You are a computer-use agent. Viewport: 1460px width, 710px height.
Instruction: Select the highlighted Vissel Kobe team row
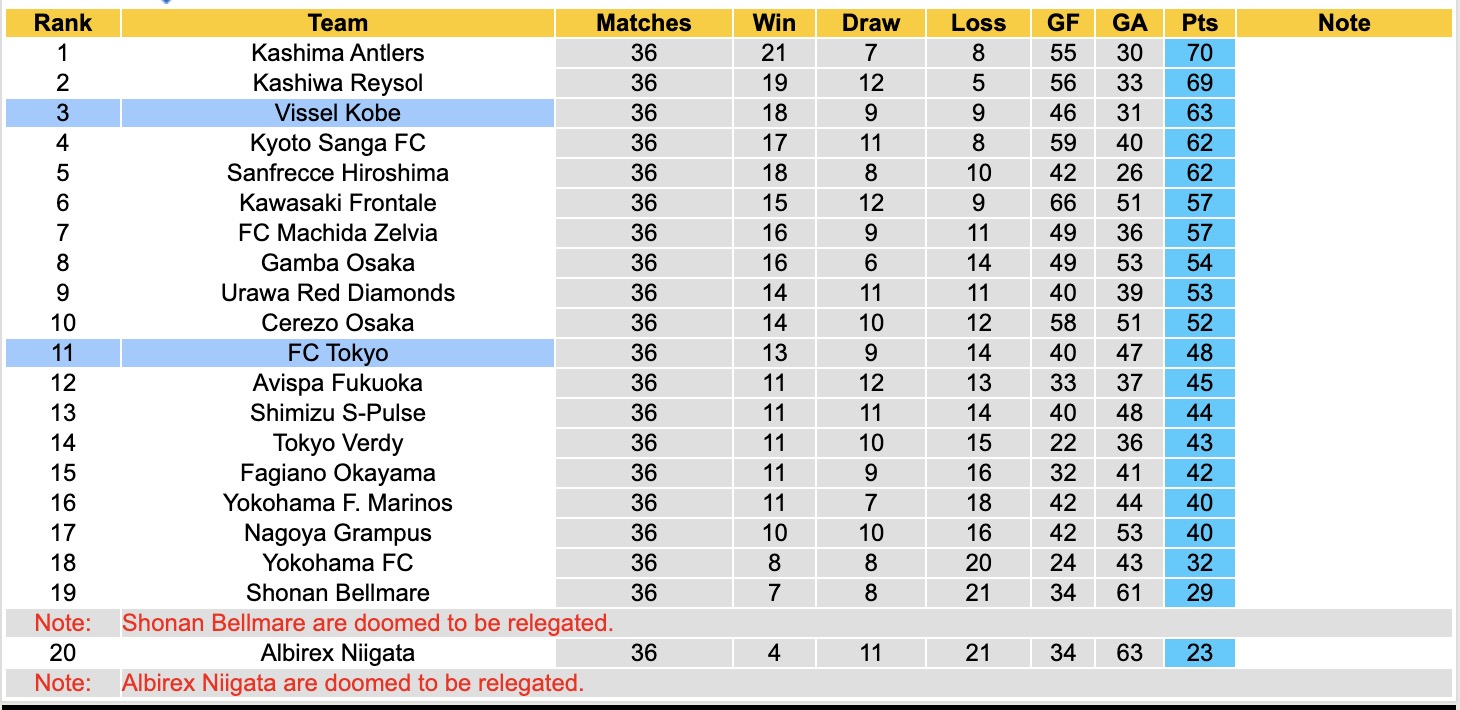(338, 113)
